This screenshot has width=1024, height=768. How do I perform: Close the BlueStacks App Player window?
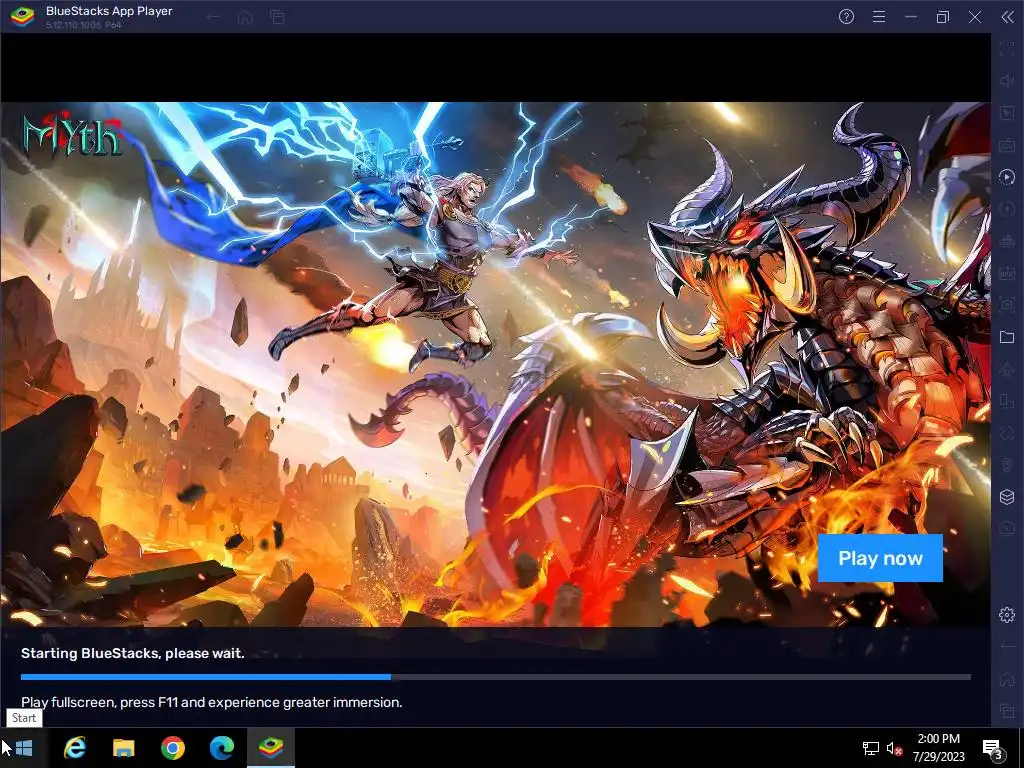[975, 17]
